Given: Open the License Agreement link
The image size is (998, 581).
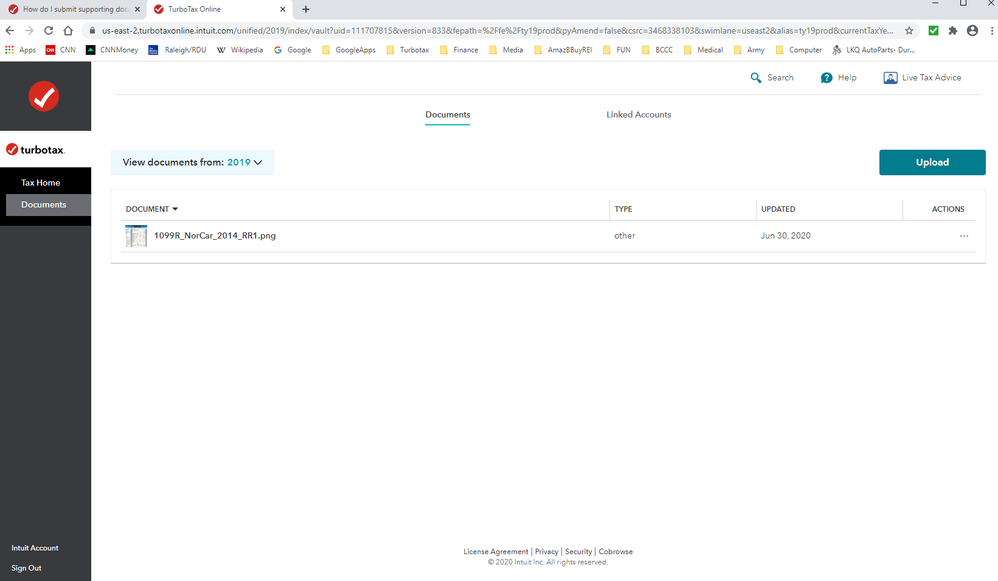Looking at the screenshot, I should (x=496, y=552).
